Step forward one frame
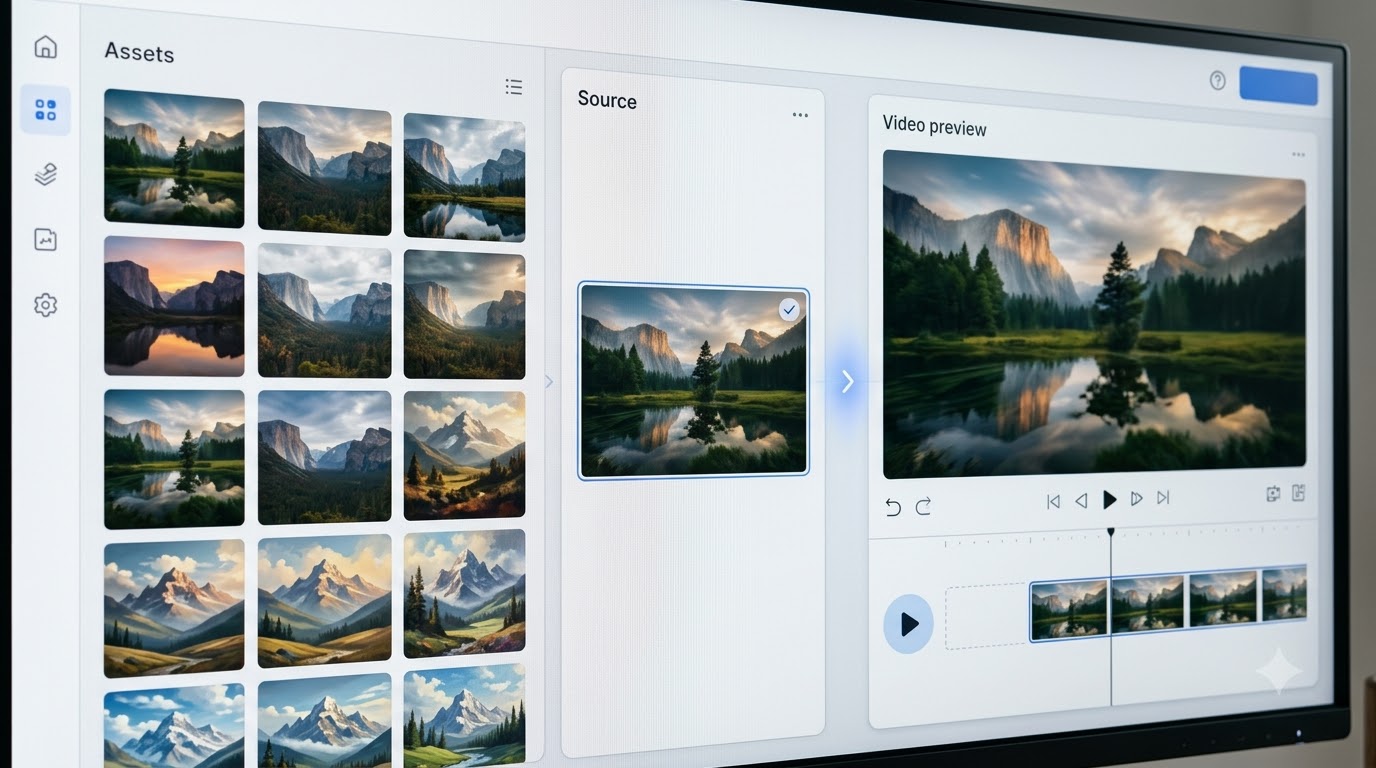This screenshot has height=768, width=1376. (x=1136, y=498)
